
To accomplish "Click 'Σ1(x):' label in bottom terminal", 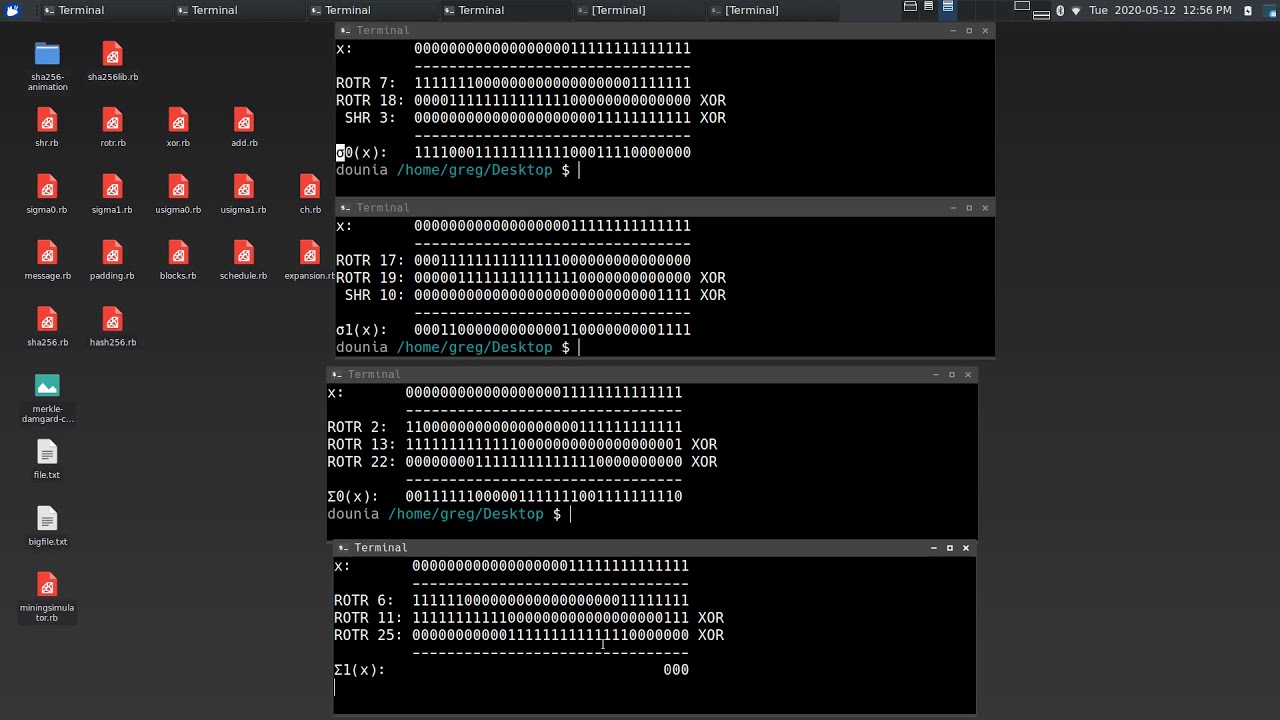I will [360, 670].
